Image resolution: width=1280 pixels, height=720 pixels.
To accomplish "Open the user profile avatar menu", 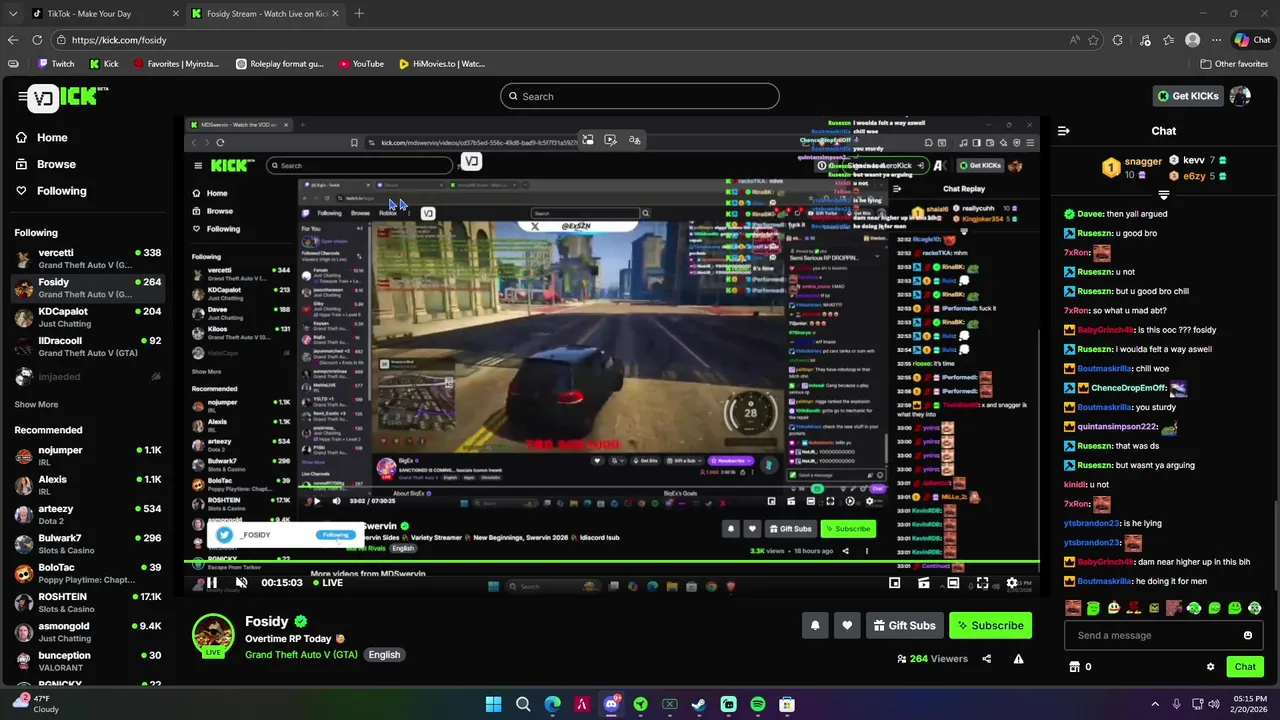I will [1240, 96].
